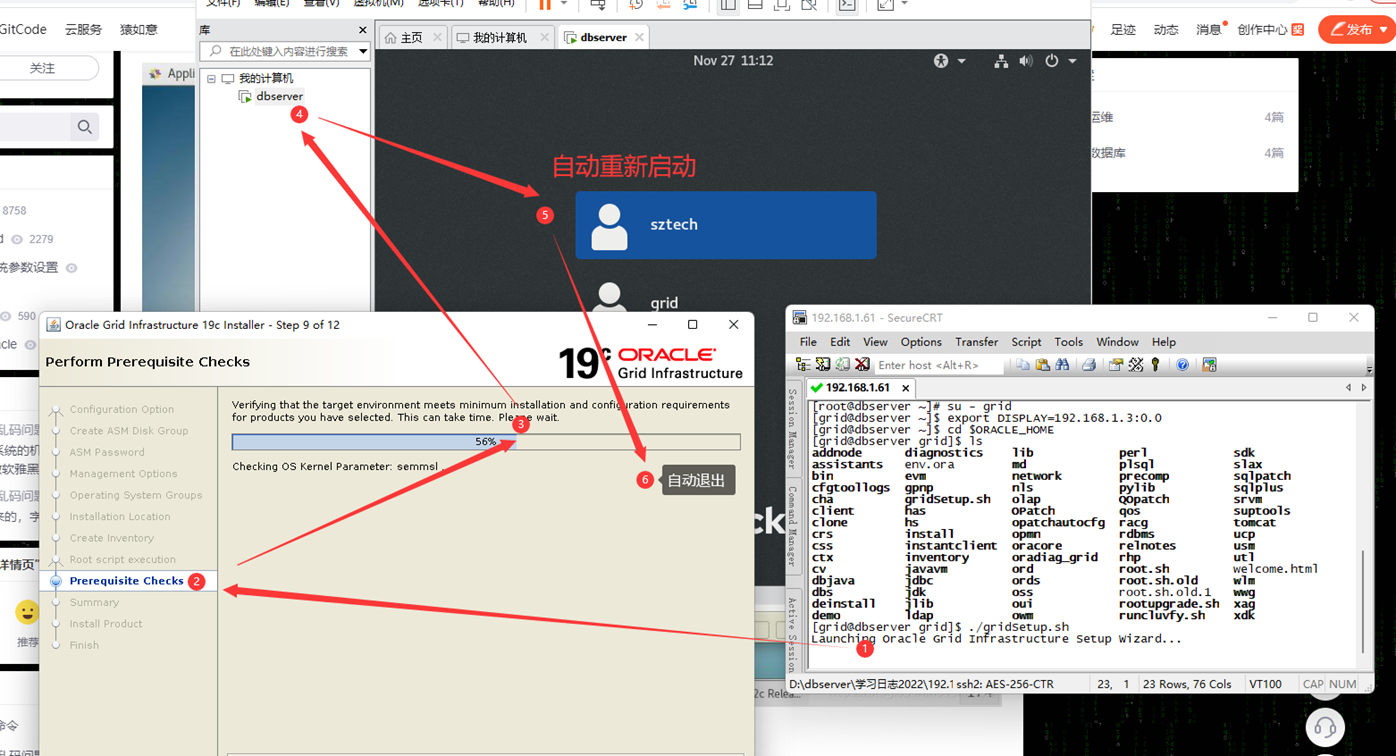This screenshot has height=756, width=1396.
Task: Switch to the 我的计算机 tab
Action: coord(500,37)
